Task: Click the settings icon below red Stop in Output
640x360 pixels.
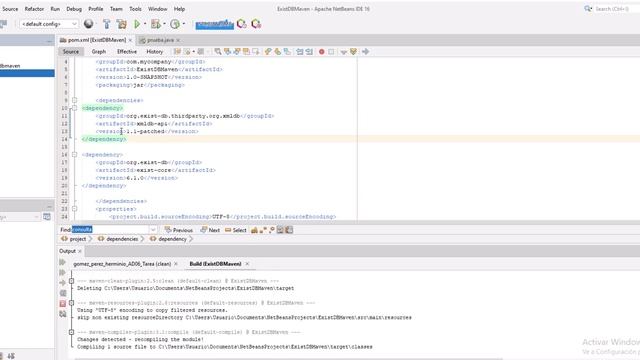Action: point(62,314)
